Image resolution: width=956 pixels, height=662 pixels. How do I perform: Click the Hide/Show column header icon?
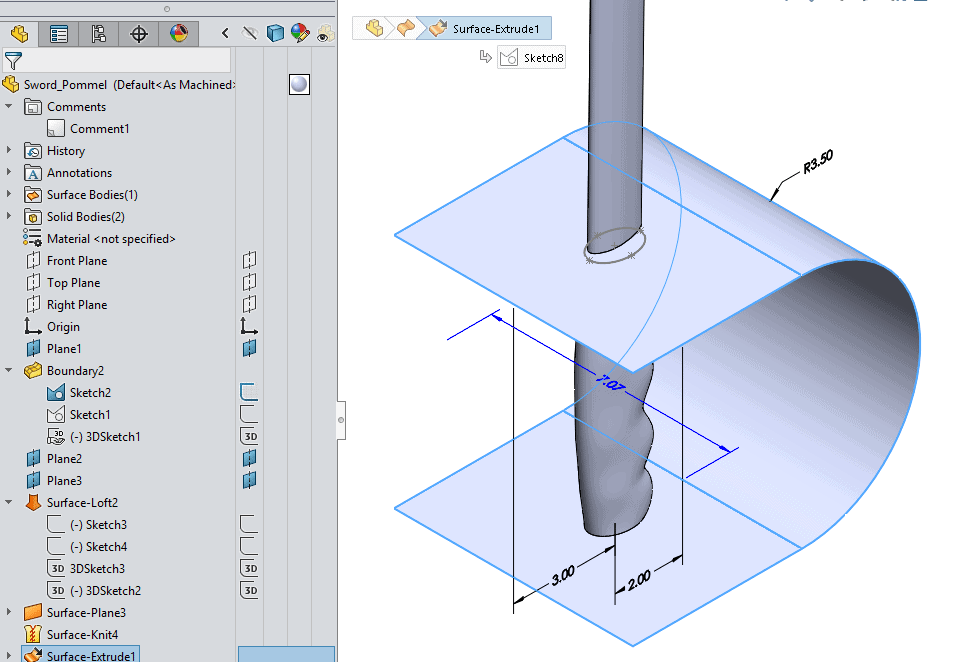pyautogui.click(x=250, y=34)
